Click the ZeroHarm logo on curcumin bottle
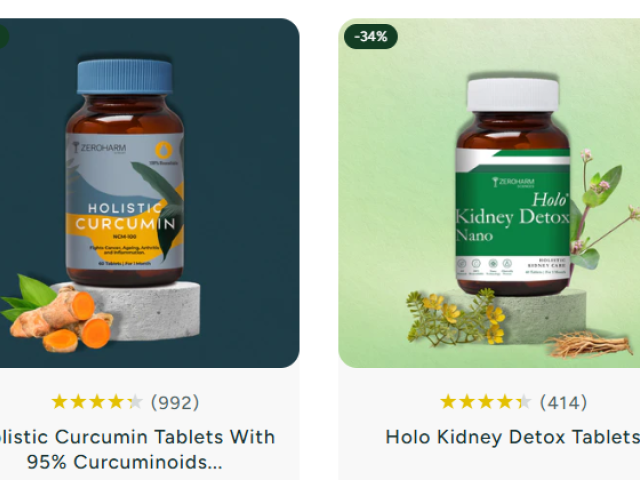The height and width of the screenshot is (480, 640). (x=99, y=147)
